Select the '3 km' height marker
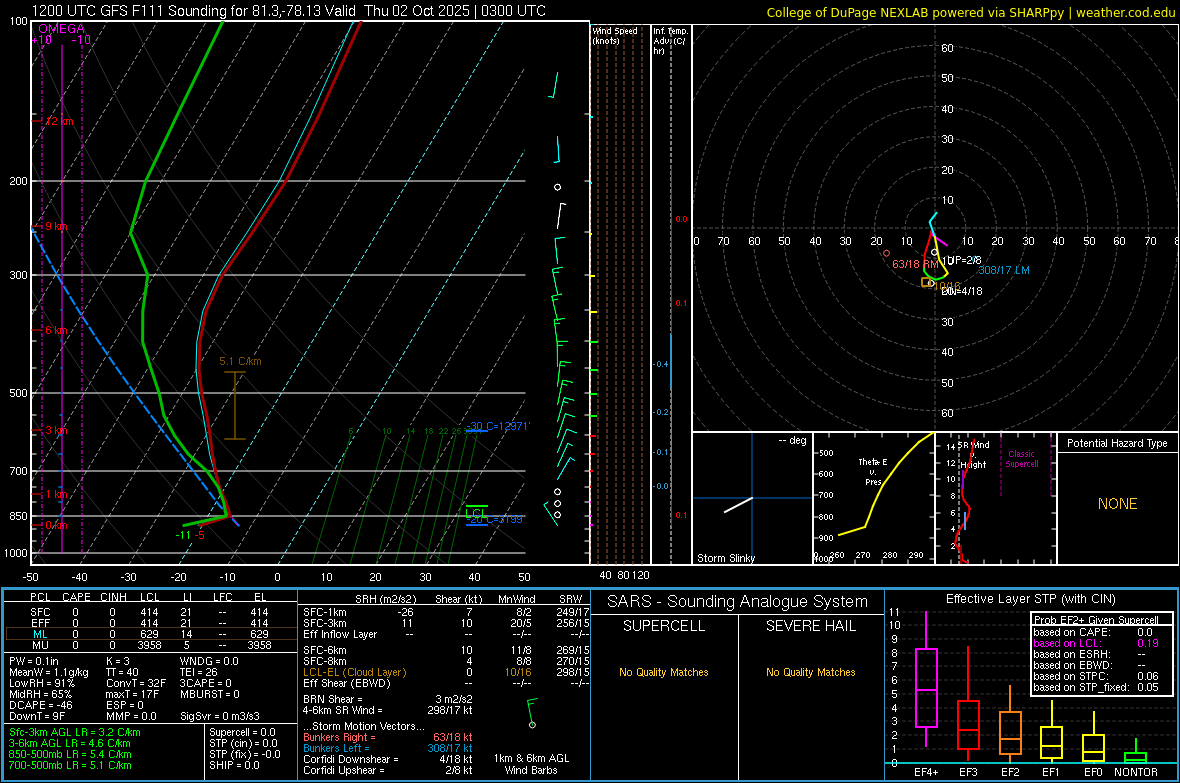 [56, 431]
